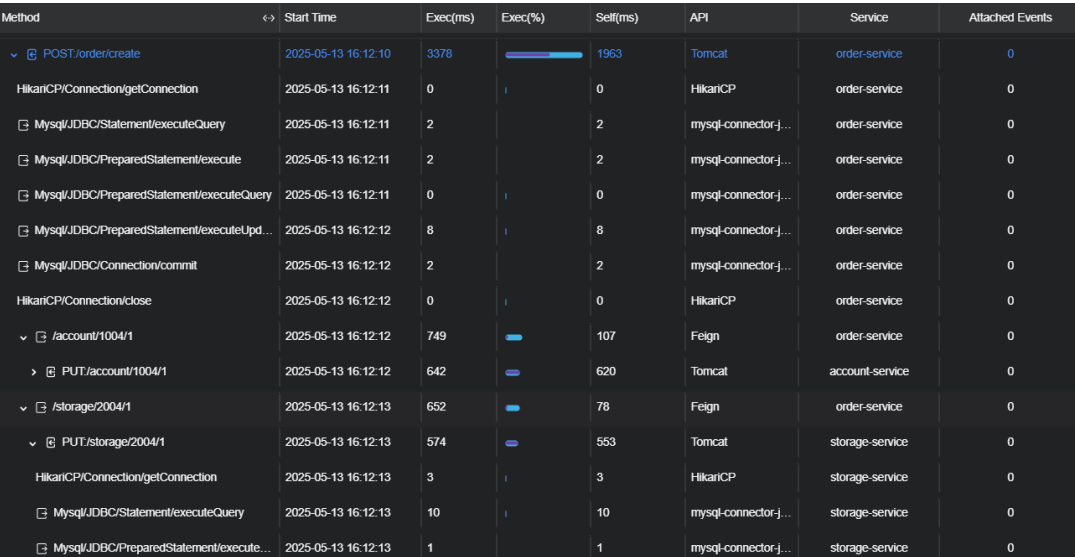This screenshot has width=1075, height=557.
Task: Click the exit icon of order-service Statement/executeQuery
Action: click(x=23, y=125)
